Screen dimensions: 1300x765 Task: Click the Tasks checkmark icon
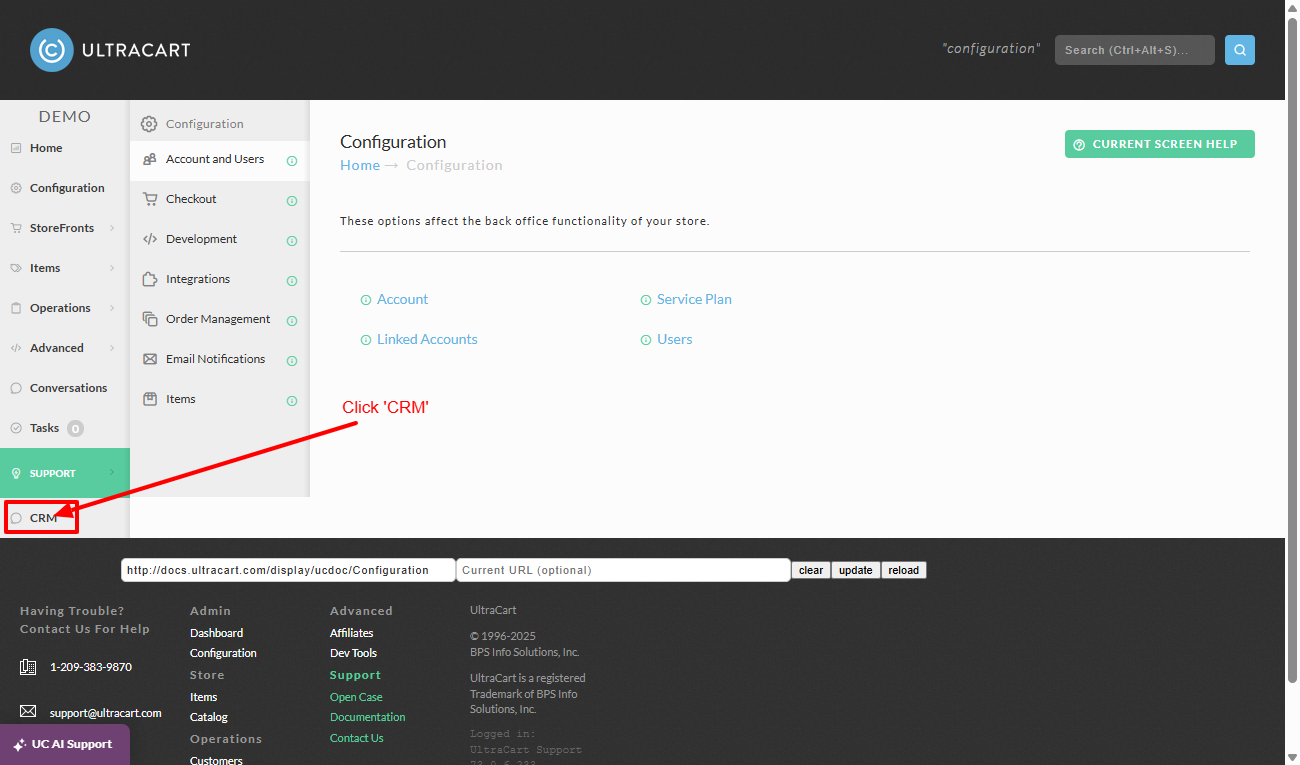16,428
